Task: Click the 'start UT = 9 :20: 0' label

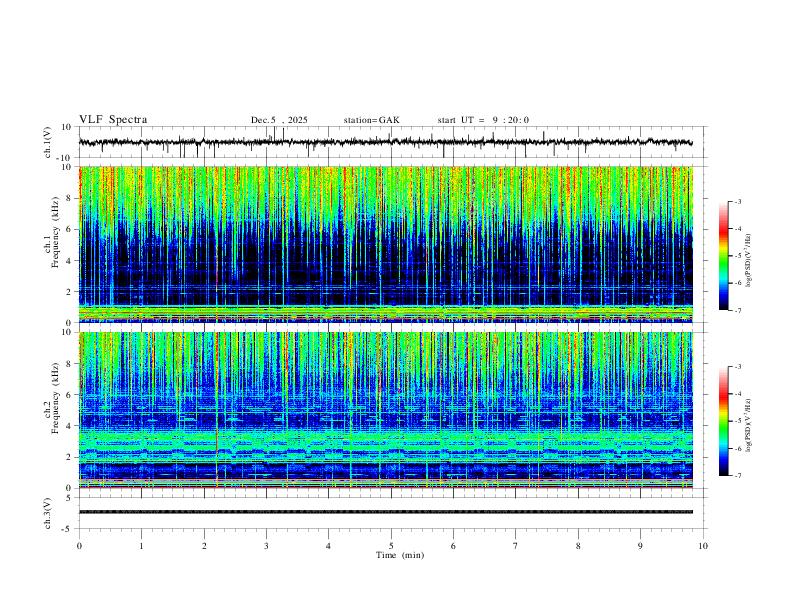Action: 483,120
